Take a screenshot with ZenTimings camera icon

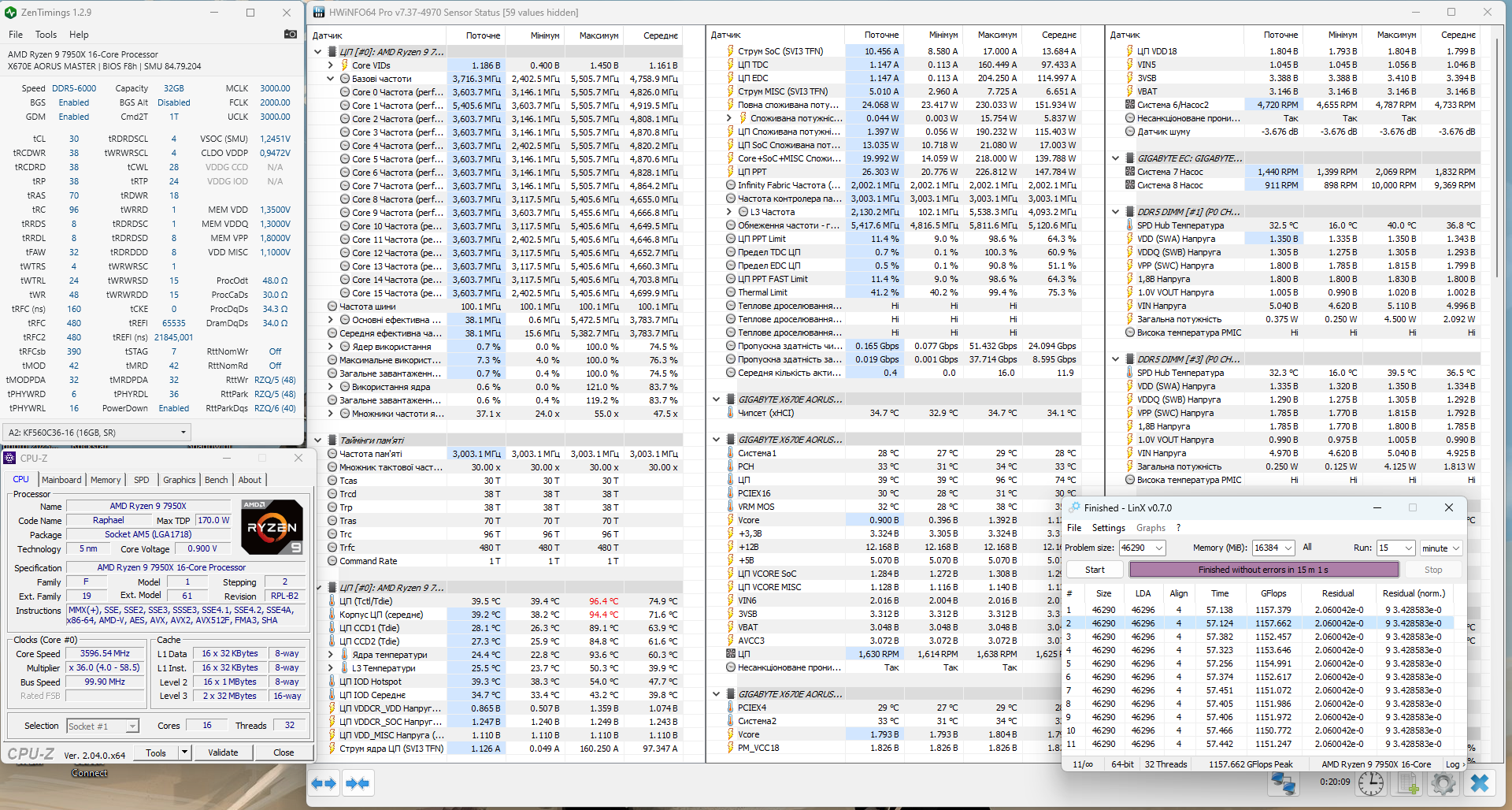pyautogui.click(x=291, y=34)
